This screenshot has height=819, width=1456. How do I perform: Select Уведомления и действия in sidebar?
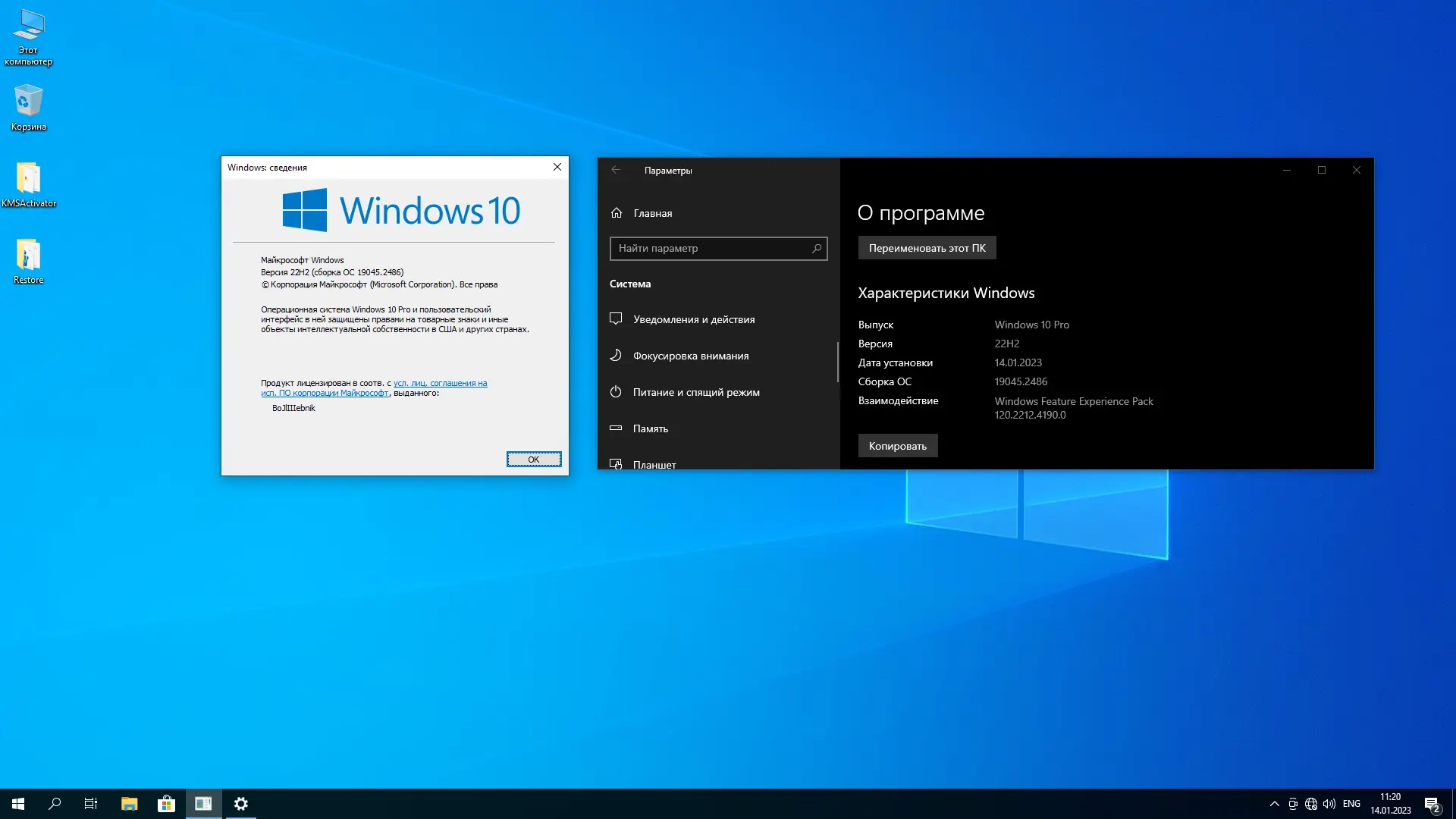coord(693,319)
